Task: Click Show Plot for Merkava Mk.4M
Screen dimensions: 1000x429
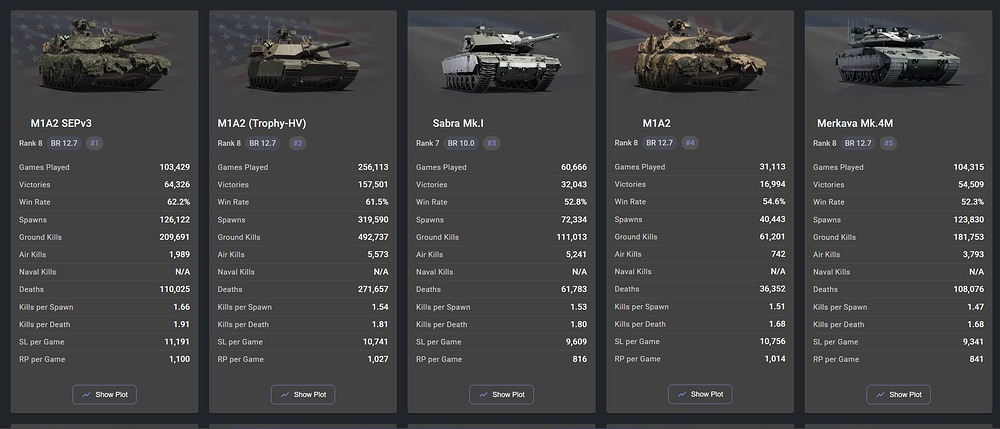Action: pyautogui.click(x=898, y=394)
